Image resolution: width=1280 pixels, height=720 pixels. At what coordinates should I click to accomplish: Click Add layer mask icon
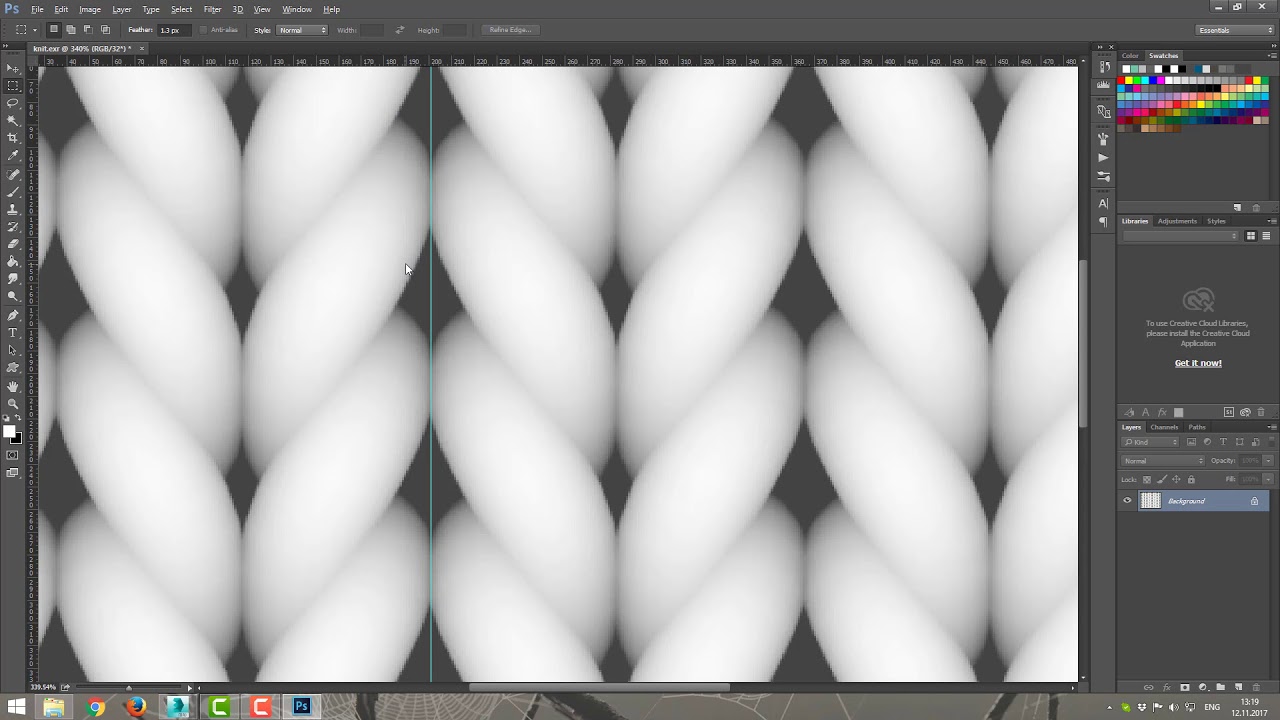point(1185,688)
